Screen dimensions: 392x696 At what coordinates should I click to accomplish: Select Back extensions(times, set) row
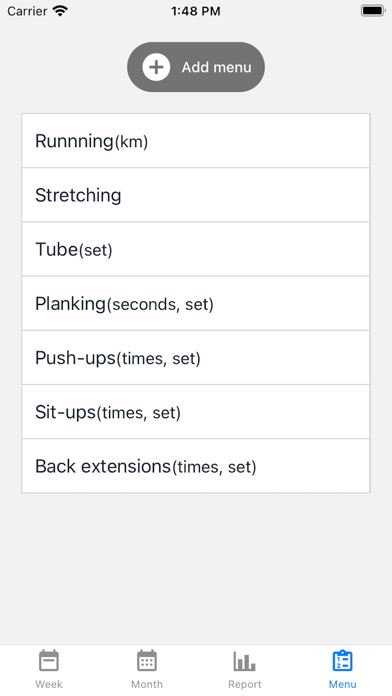196,466
